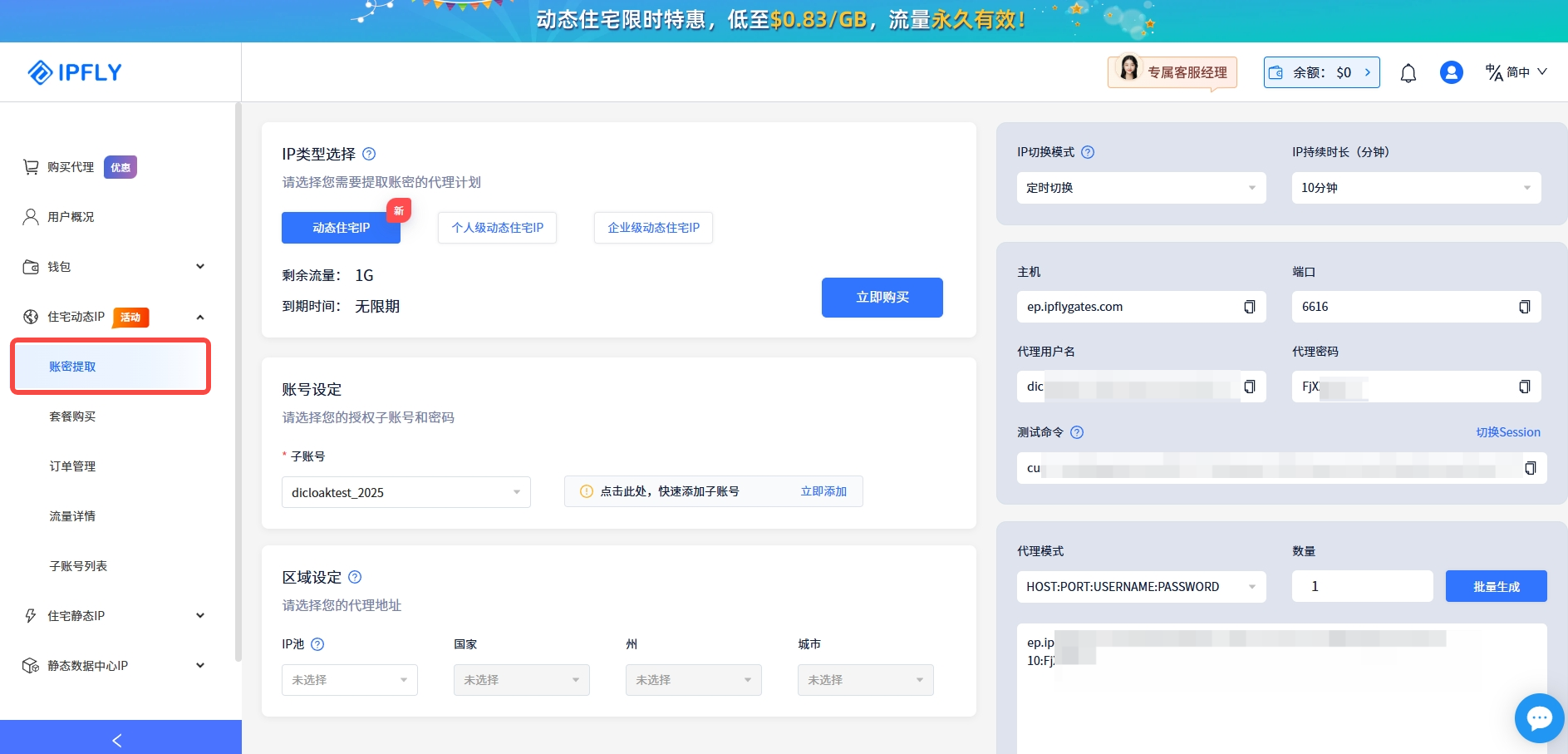Collapse the 住宅动态IP menu chevron
Viewport: 1568px width, 754px height.
200,317
